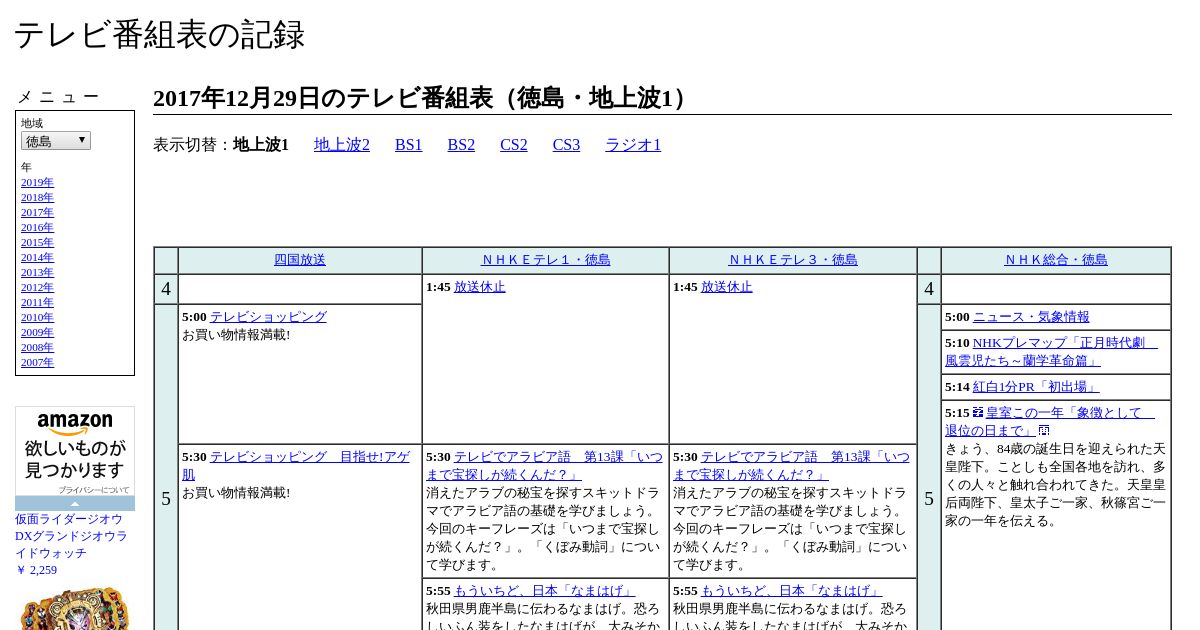Click the amazon logo in the ad banner
1200x630 pixels.
[x=75, y=424]
